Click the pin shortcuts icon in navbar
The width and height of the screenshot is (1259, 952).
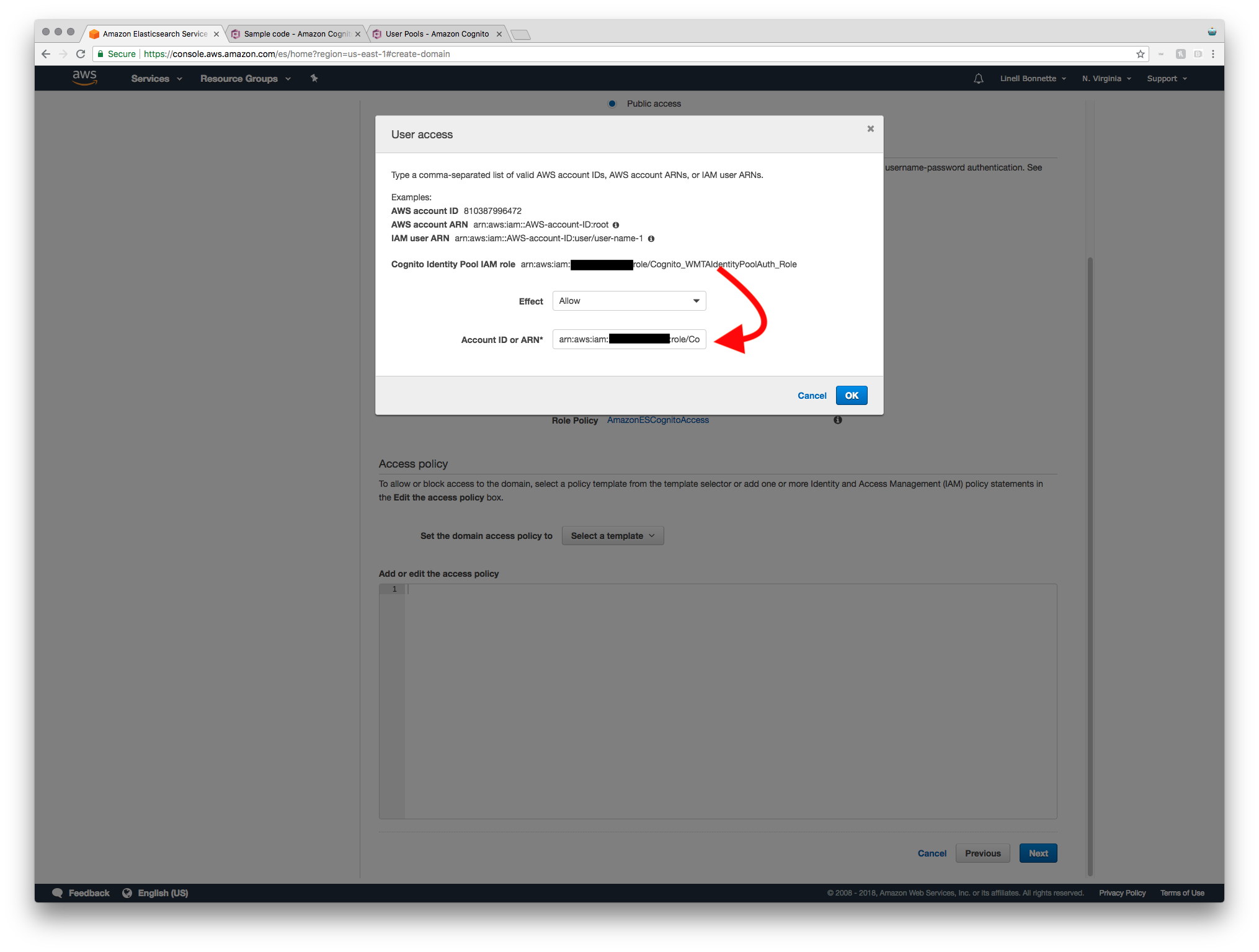click(x=314, y=78)
